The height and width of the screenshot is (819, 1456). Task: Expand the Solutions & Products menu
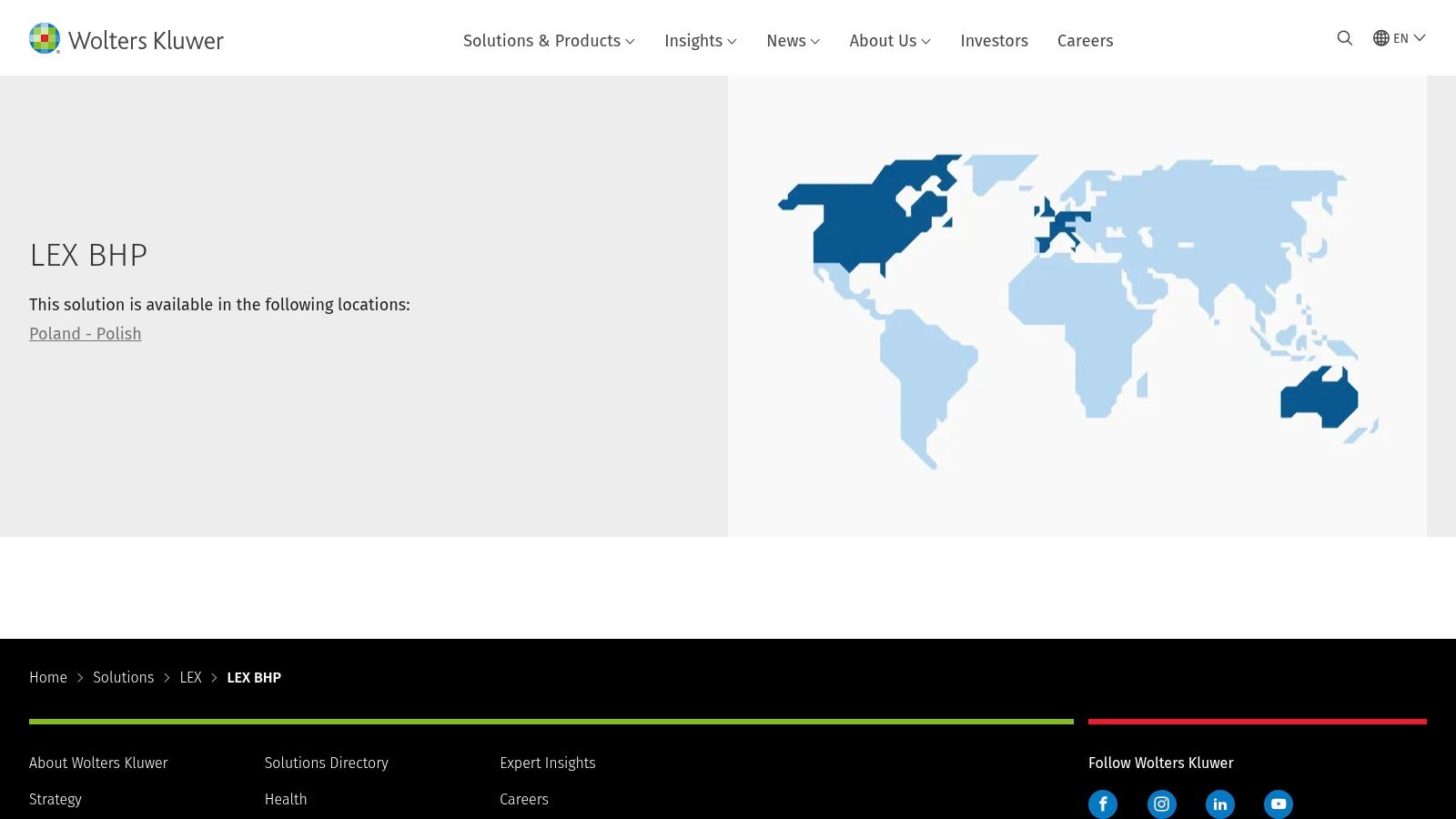549,41
